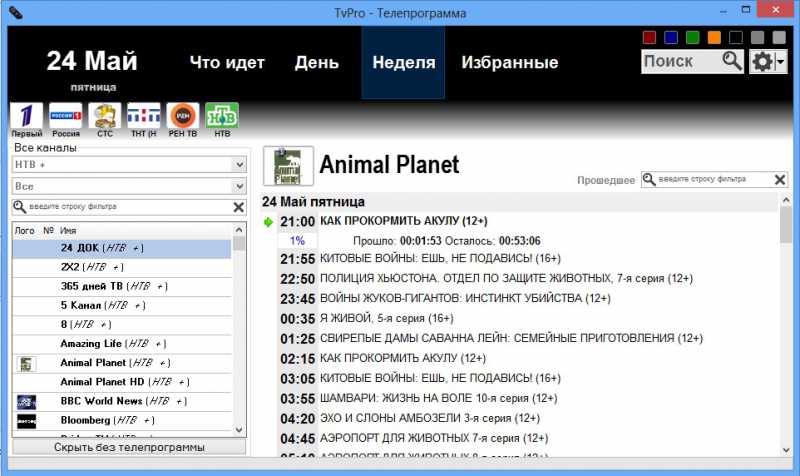Open the СТС channel logo
800x476 pixels.
(105, 115)
